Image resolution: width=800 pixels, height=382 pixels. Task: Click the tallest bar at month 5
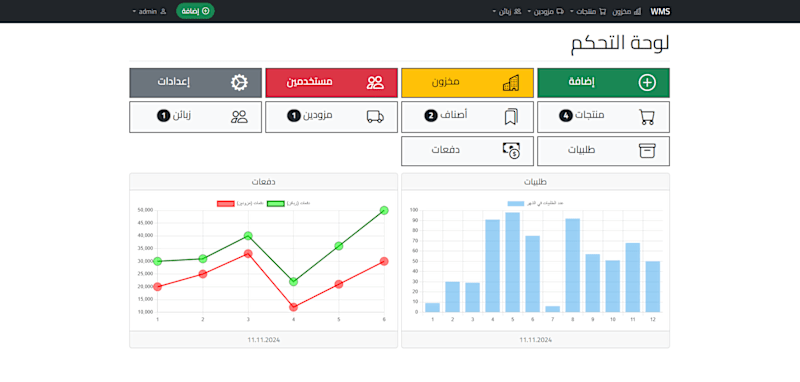click(x=512, y=262)
